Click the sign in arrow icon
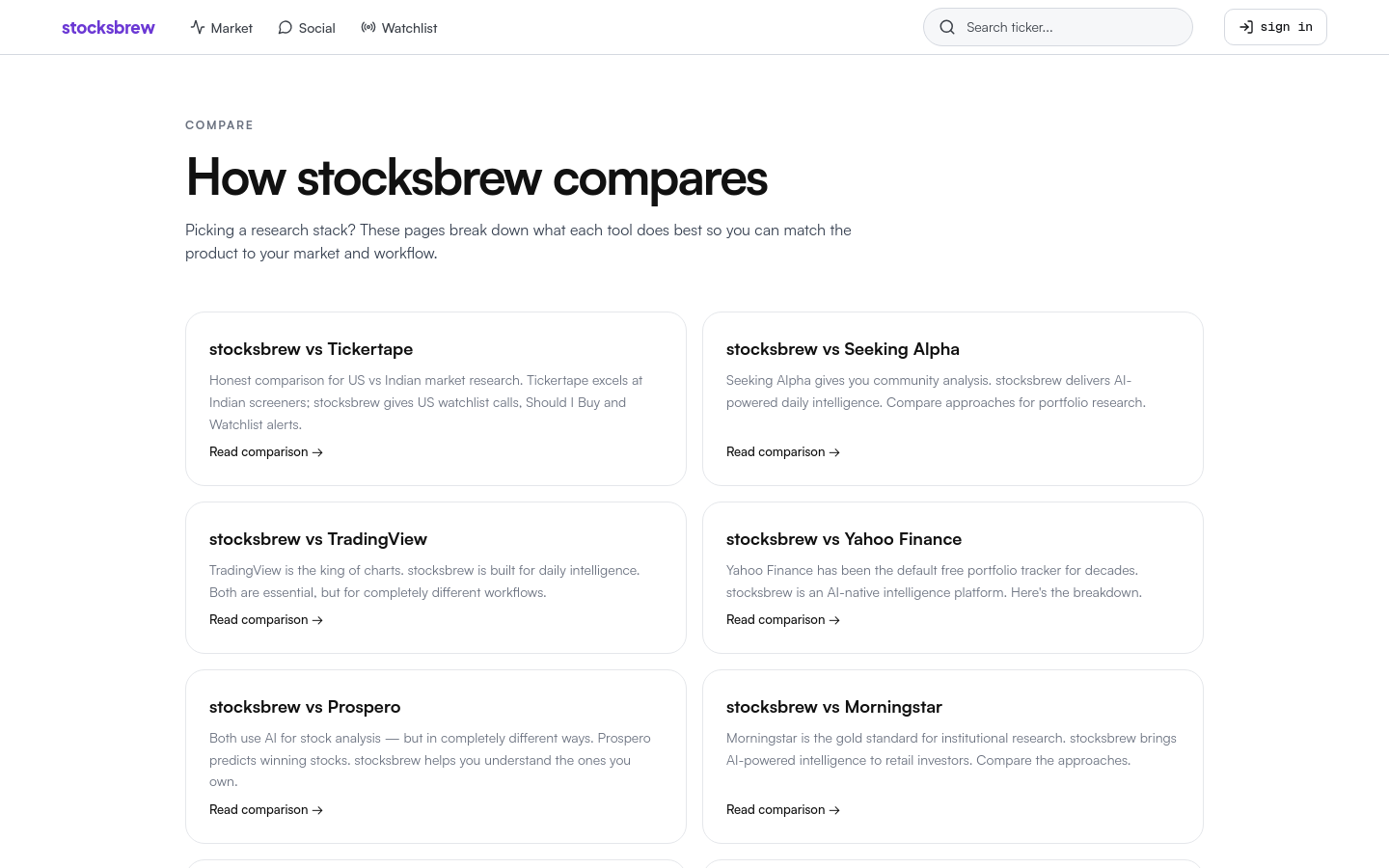The image size is (1389, 868). pyautogui.click(x=1246, y=27)
